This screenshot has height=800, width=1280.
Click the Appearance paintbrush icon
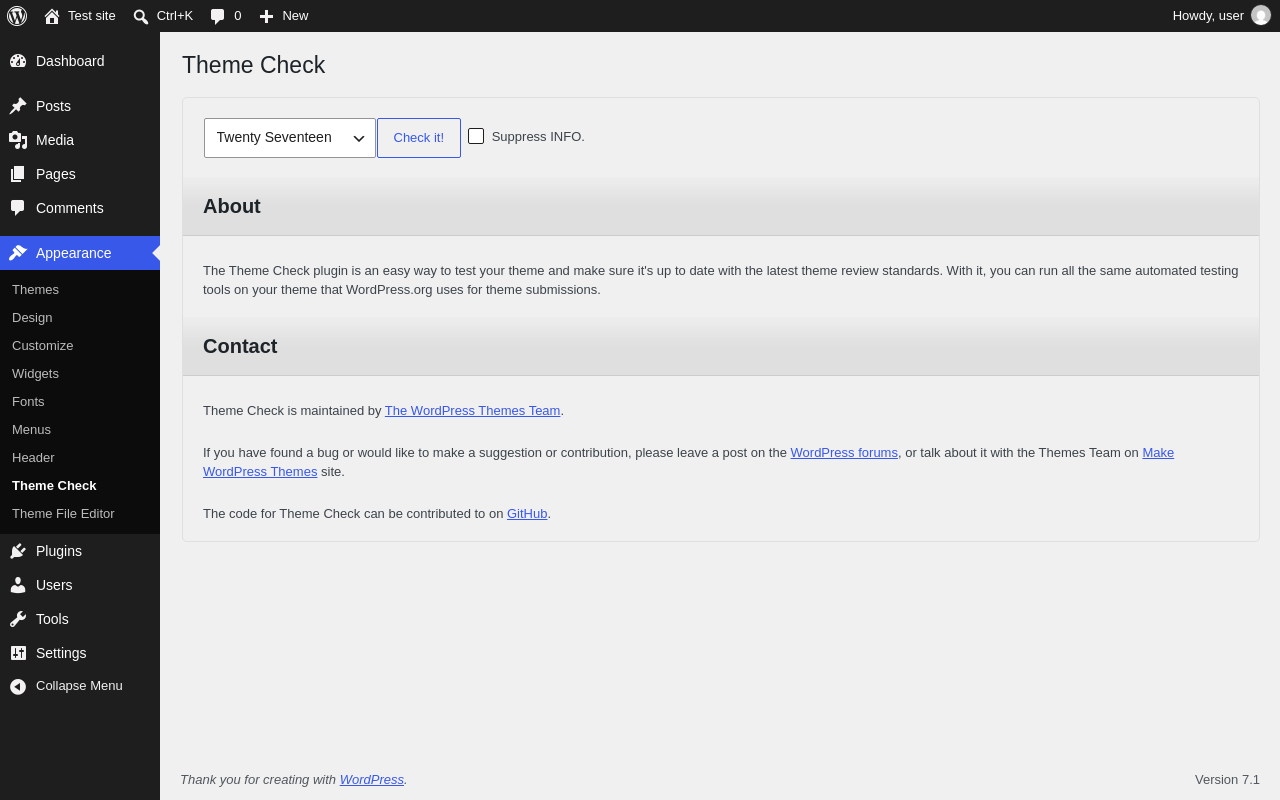(x=18, y=253)
